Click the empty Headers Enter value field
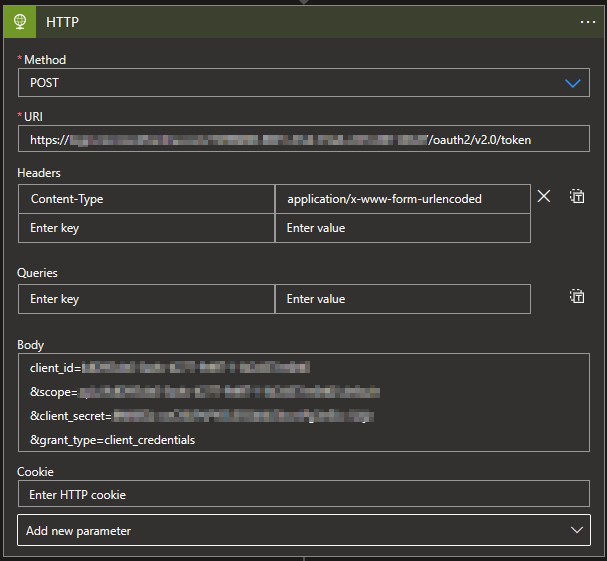 coord(403,228)
